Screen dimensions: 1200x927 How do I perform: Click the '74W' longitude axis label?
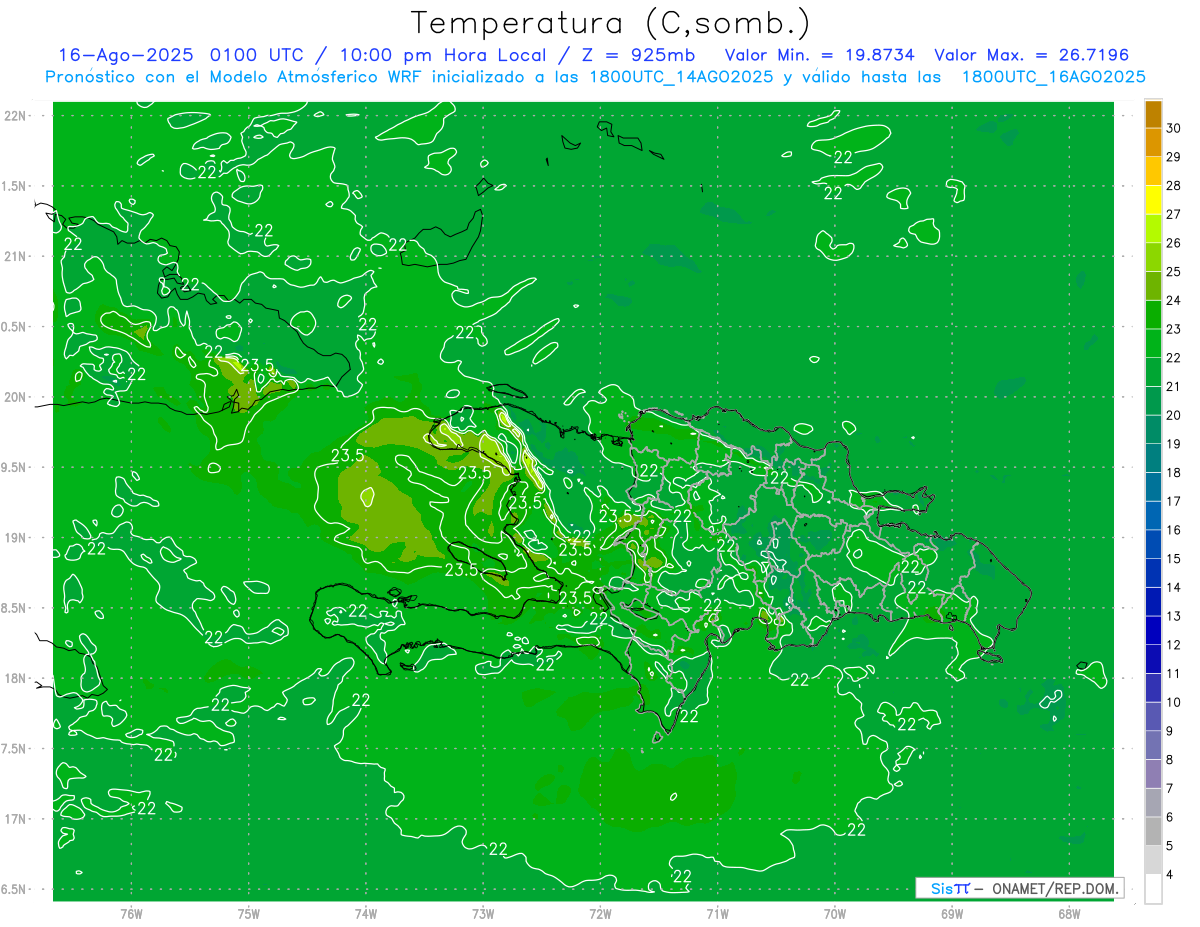366,913
